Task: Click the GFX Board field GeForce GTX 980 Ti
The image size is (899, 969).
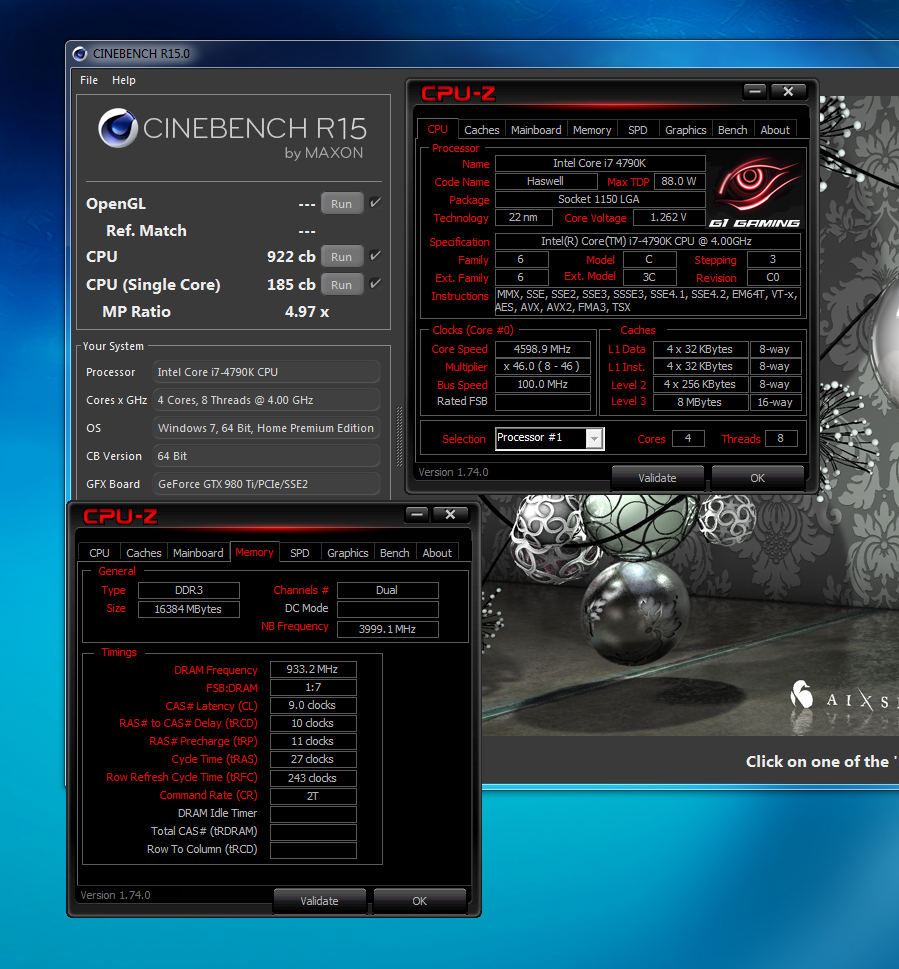Action: tap(266, 484)
